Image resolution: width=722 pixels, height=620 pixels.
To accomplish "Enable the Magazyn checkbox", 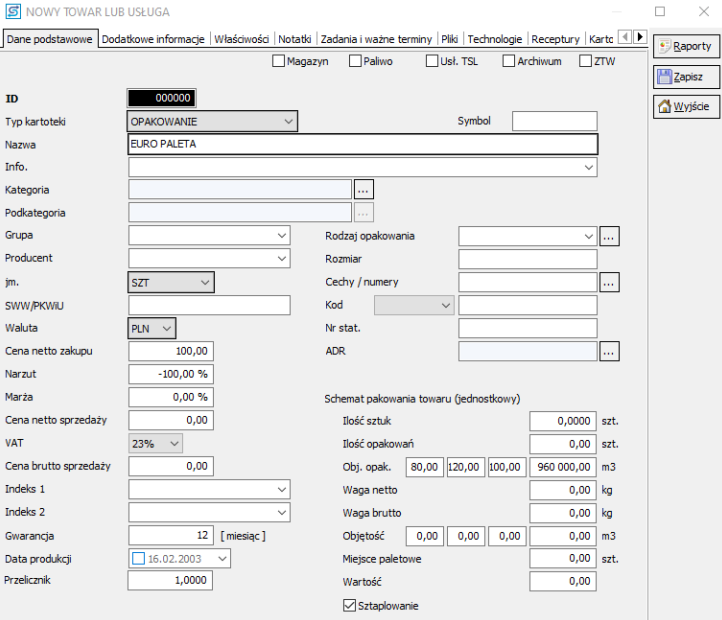I will coord(279,61).
